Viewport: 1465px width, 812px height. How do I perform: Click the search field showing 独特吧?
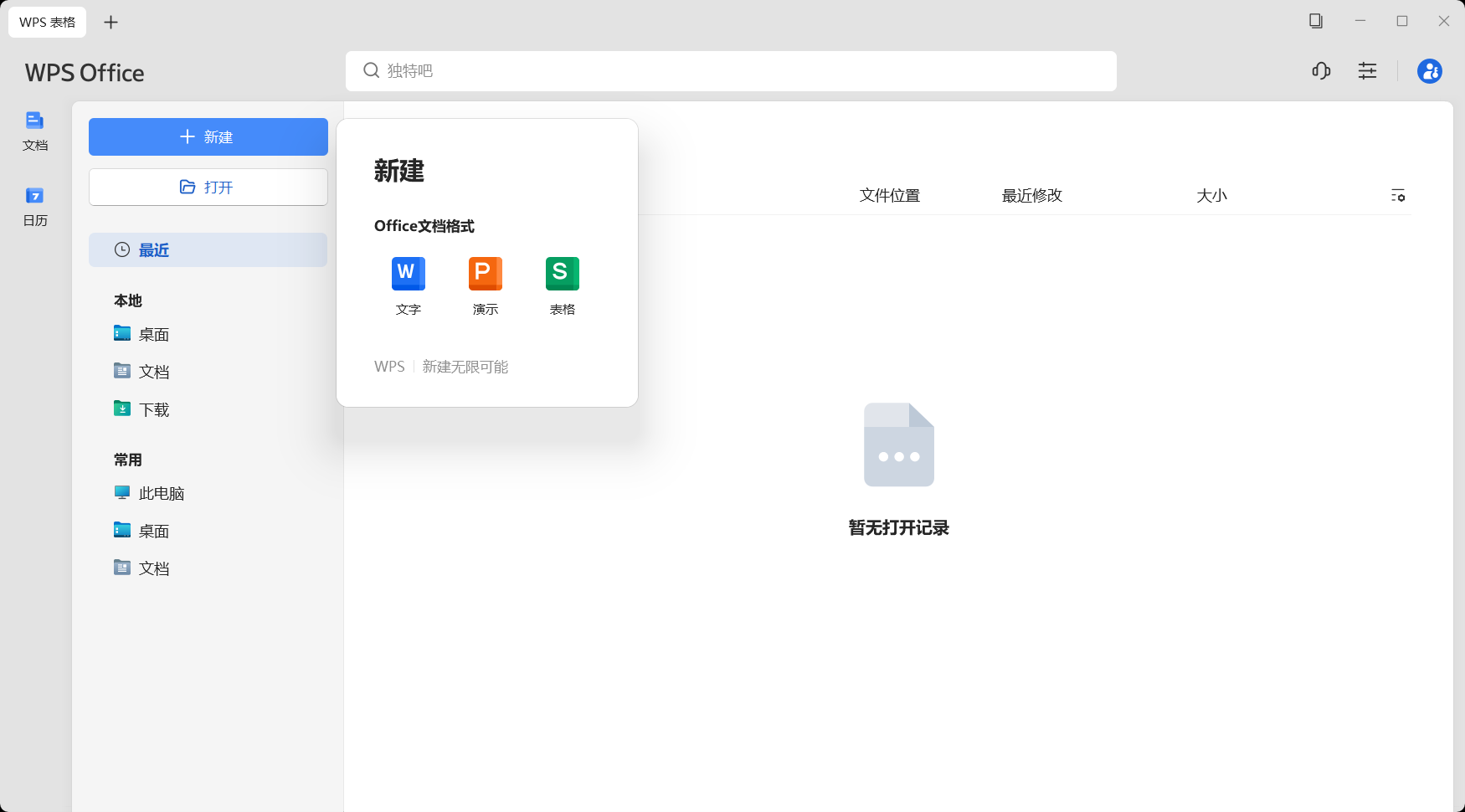(730, 71)
